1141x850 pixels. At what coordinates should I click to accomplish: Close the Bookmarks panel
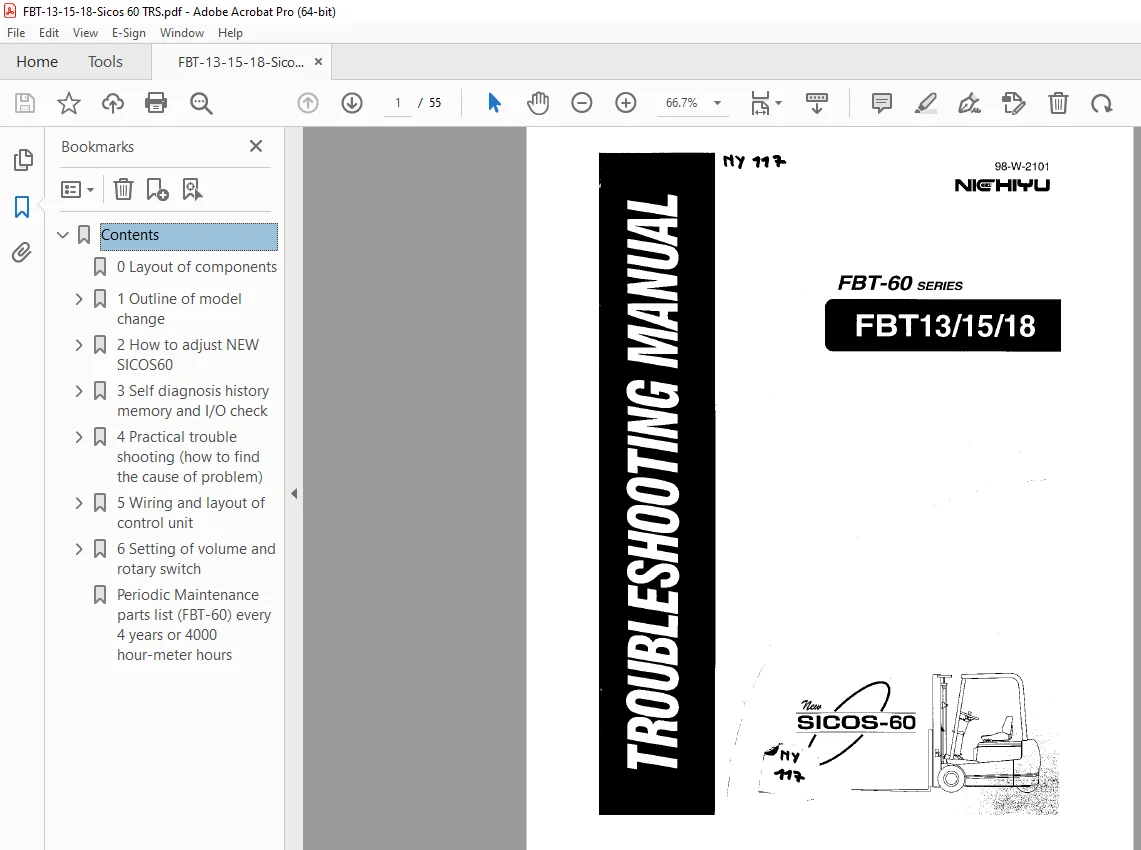click(256, 146)
